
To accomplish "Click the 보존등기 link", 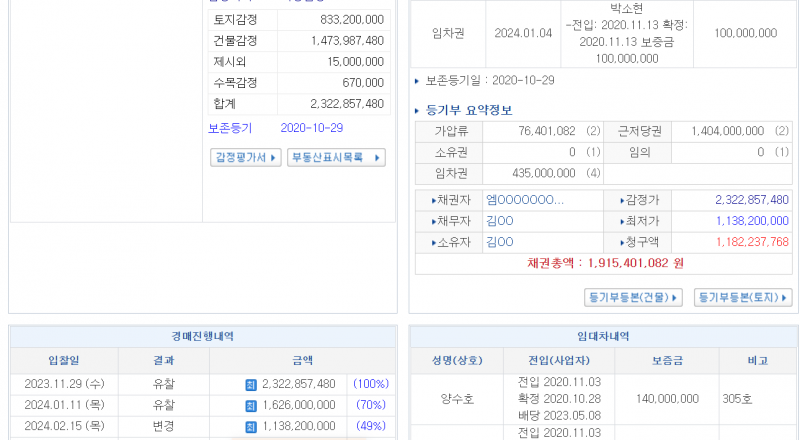I will click(230, 128).
